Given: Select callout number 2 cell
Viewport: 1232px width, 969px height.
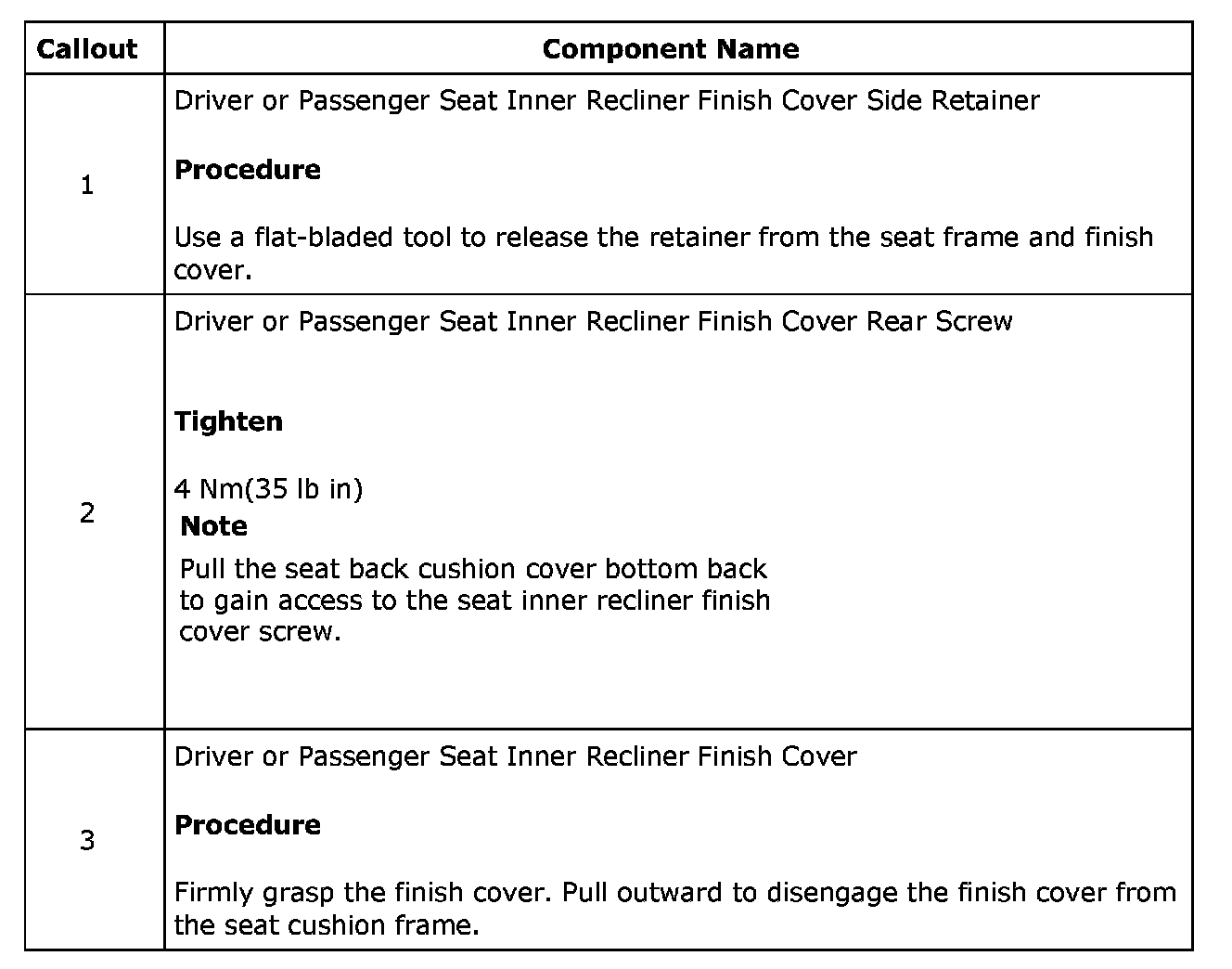Looking at the screenshot, I should (x=87, y=512).
